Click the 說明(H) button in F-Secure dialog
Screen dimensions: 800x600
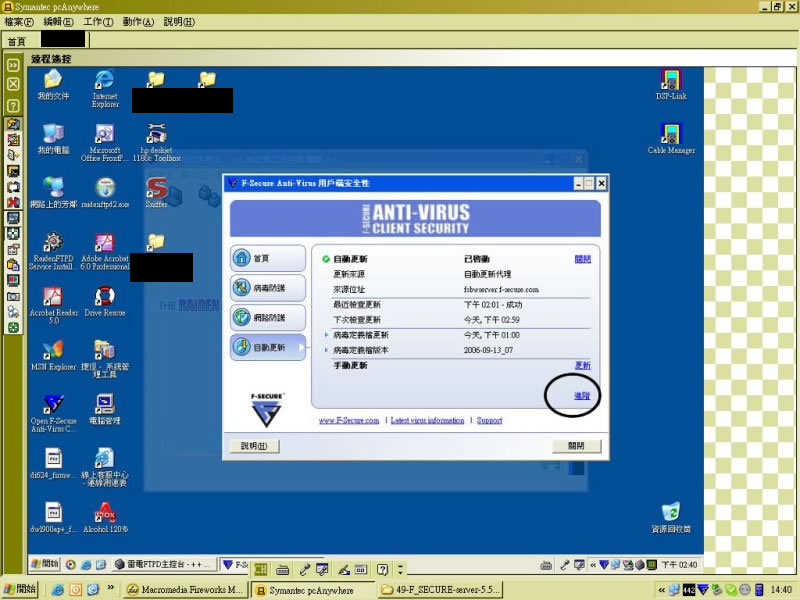(x=254, y=446)
